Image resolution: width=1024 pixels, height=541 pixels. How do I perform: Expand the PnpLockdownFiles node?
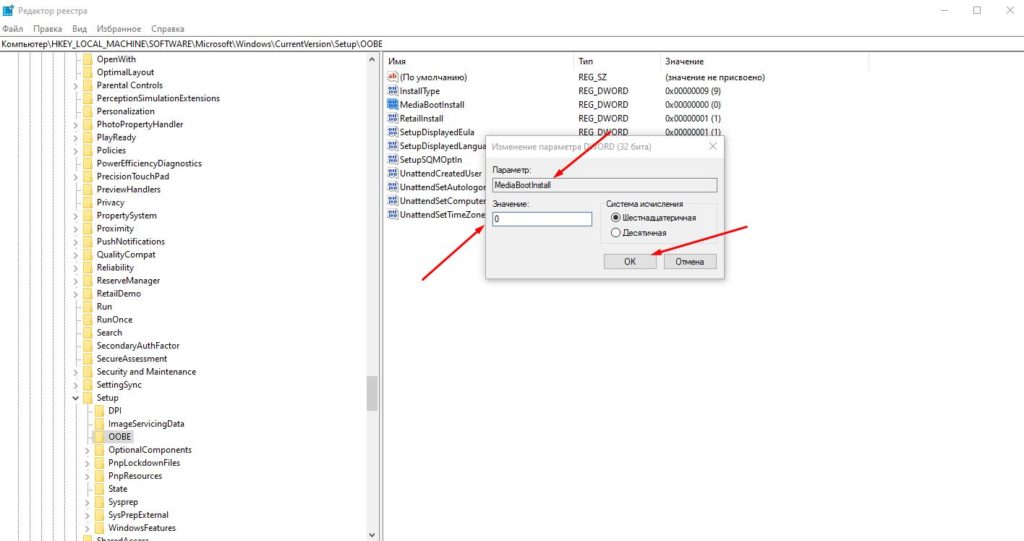pyautogui.click(x=88, y=463)
